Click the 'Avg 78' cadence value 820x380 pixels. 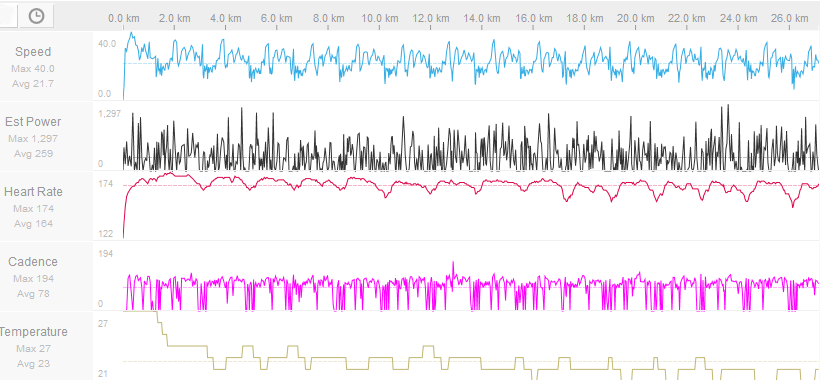click(x=33, y=294)
